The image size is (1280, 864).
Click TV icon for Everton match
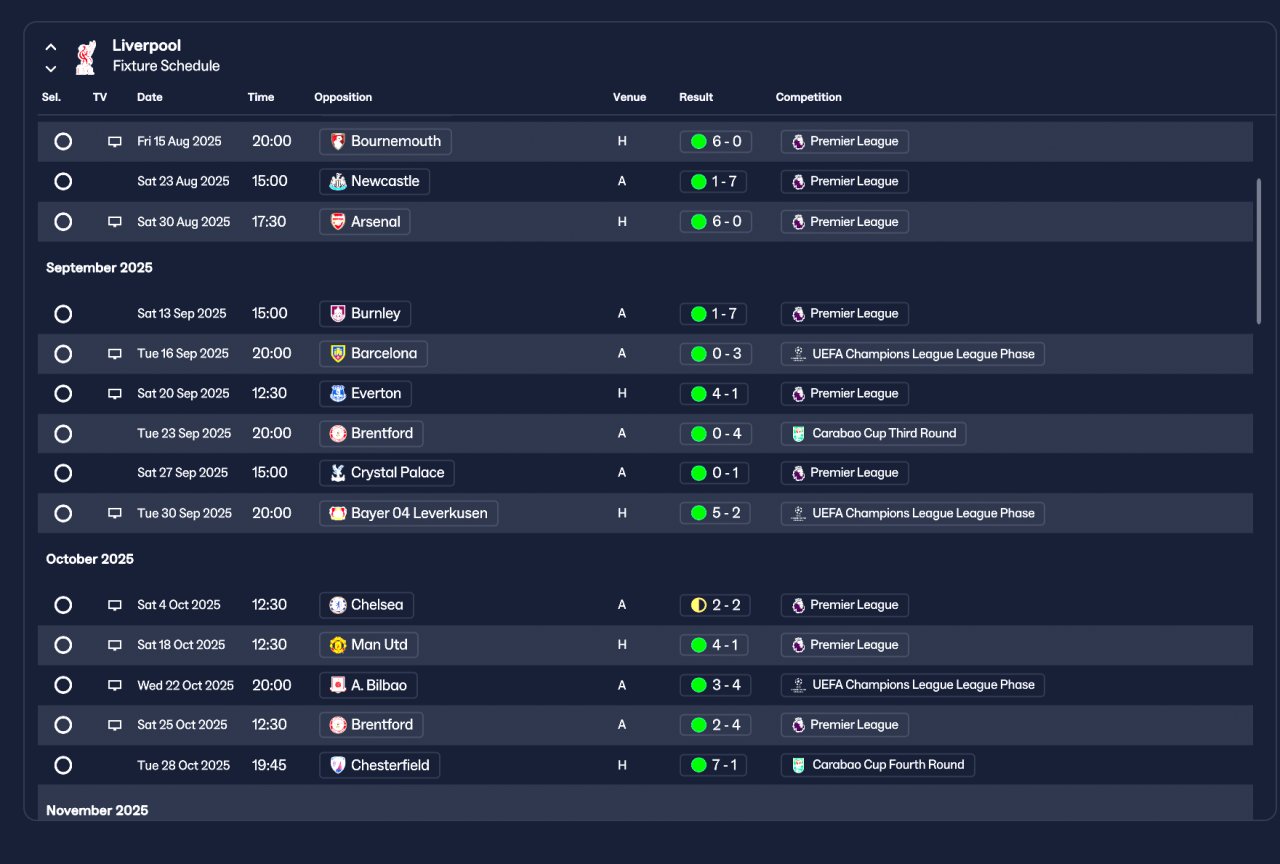point(115,394)
